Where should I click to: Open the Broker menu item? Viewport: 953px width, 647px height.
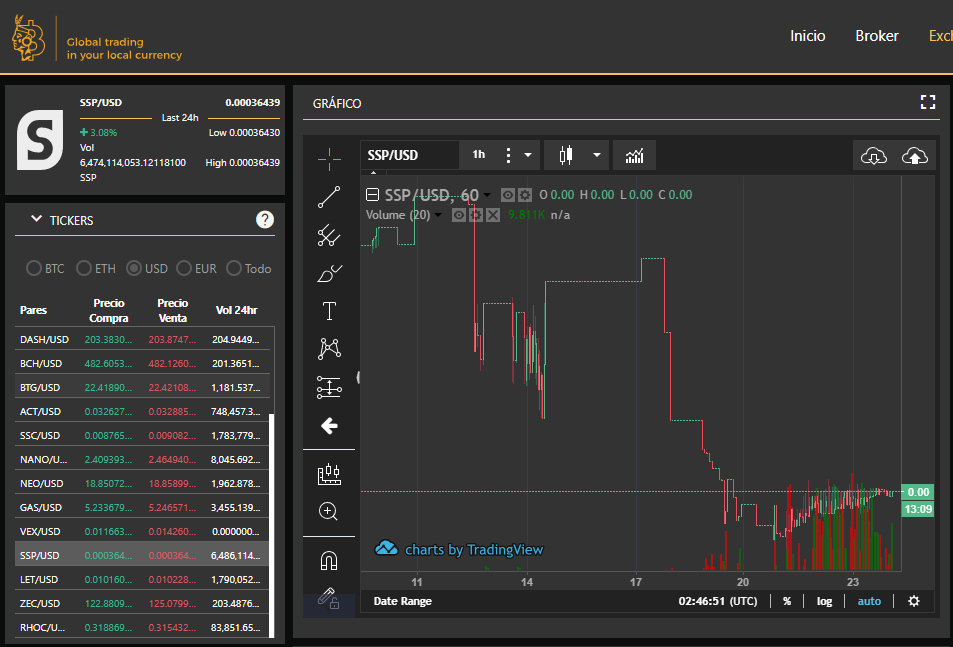876,36
